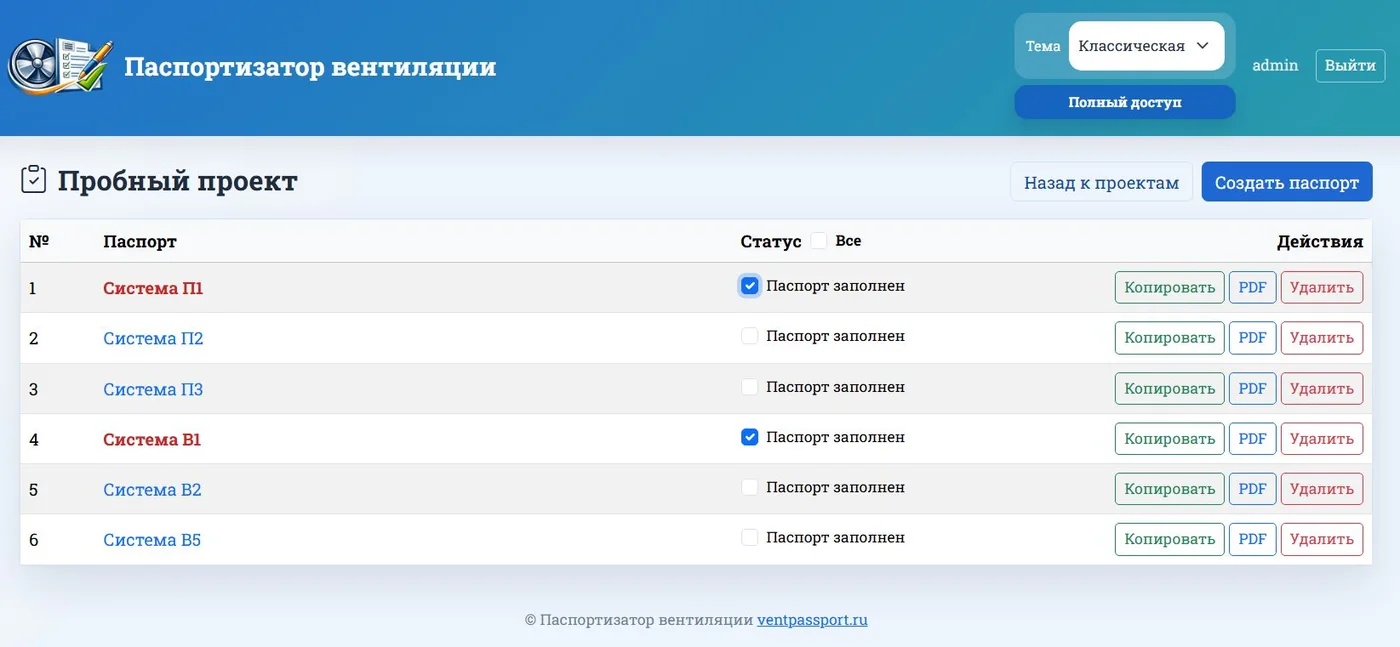1400x647 pixels.
Task: Click the admin username text
Action: click(1275, 65)
